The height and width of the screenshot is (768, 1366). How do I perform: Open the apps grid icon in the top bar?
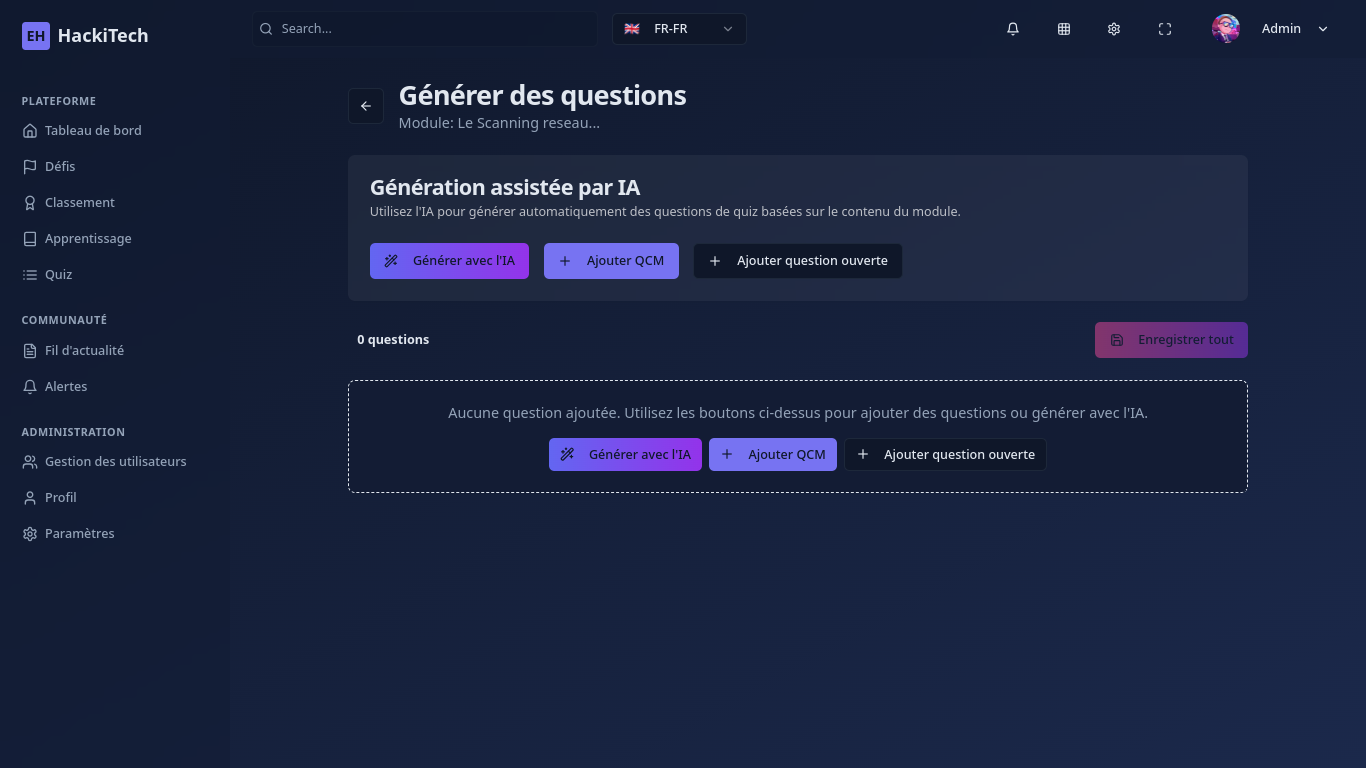point(1064,29)
